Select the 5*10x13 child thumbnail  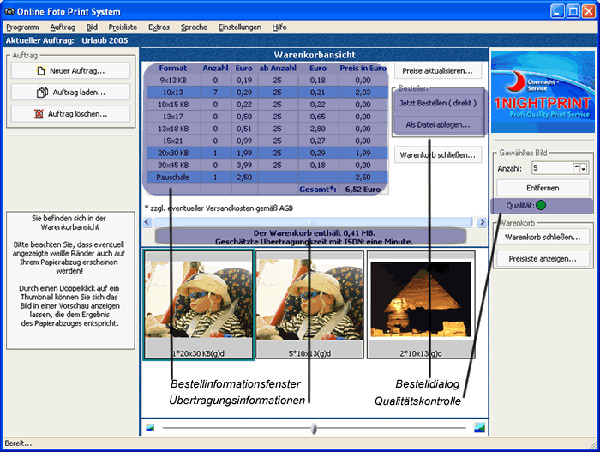[x=310, y=305]
